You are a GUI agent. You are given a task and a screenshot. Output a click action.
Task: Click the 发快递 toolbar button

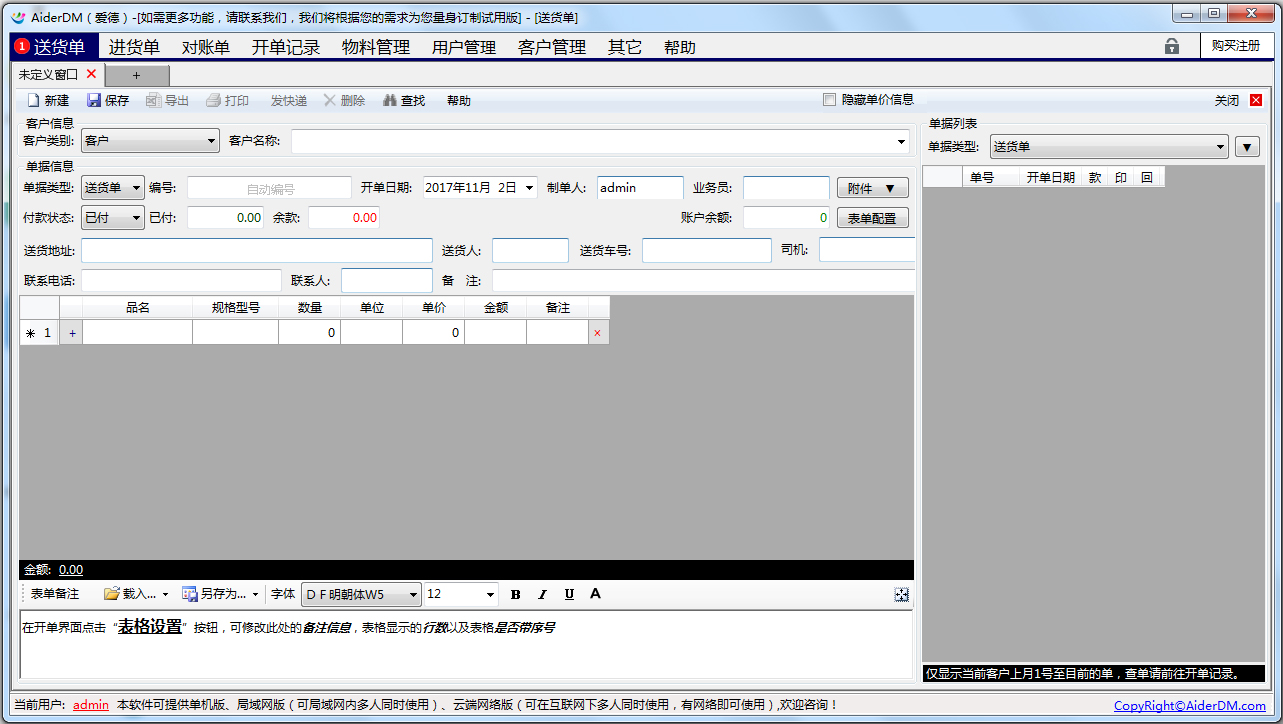[x=289, y=100]
